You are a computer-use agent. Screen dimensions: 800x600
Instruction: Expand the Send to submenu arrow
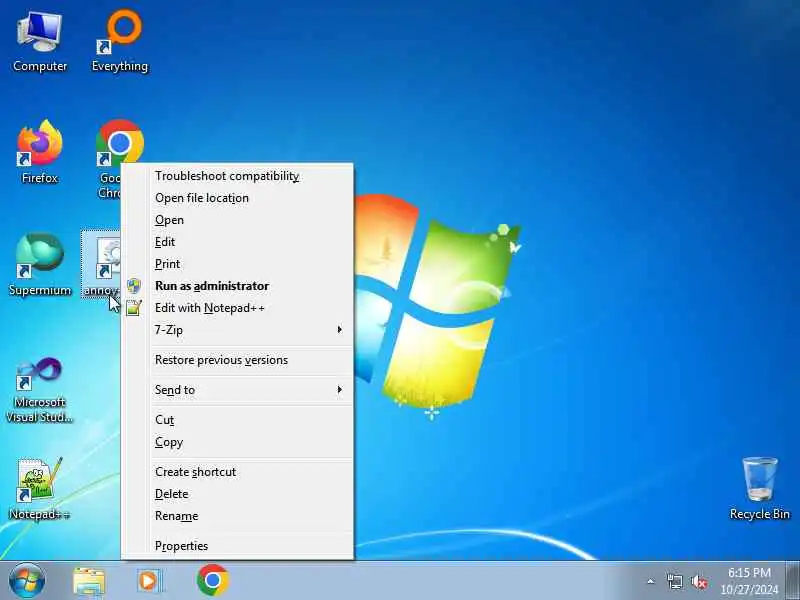pos(339,390)
